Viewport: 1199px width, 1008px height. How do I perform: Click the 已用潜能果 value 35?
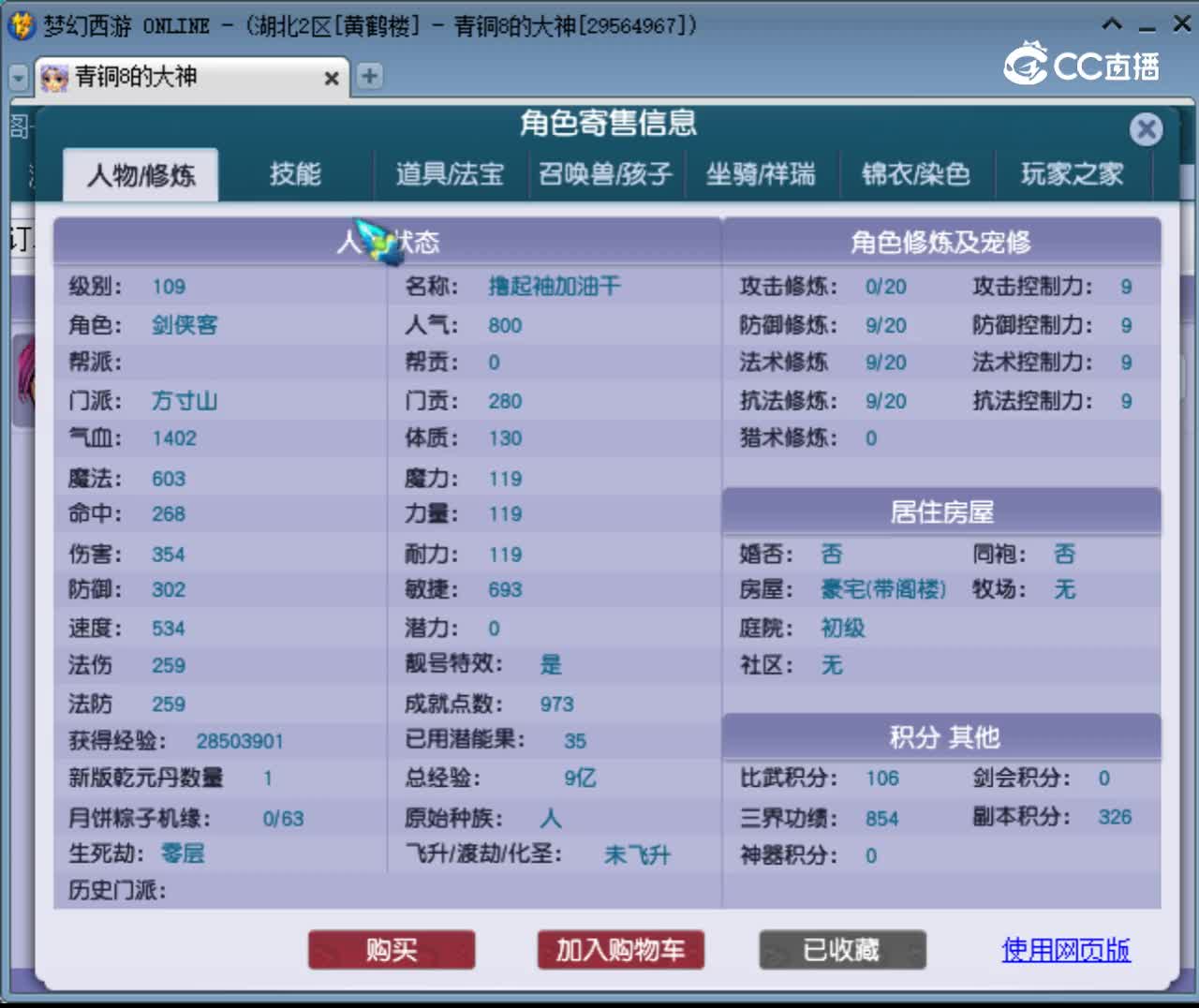click(x=575, y=741)
